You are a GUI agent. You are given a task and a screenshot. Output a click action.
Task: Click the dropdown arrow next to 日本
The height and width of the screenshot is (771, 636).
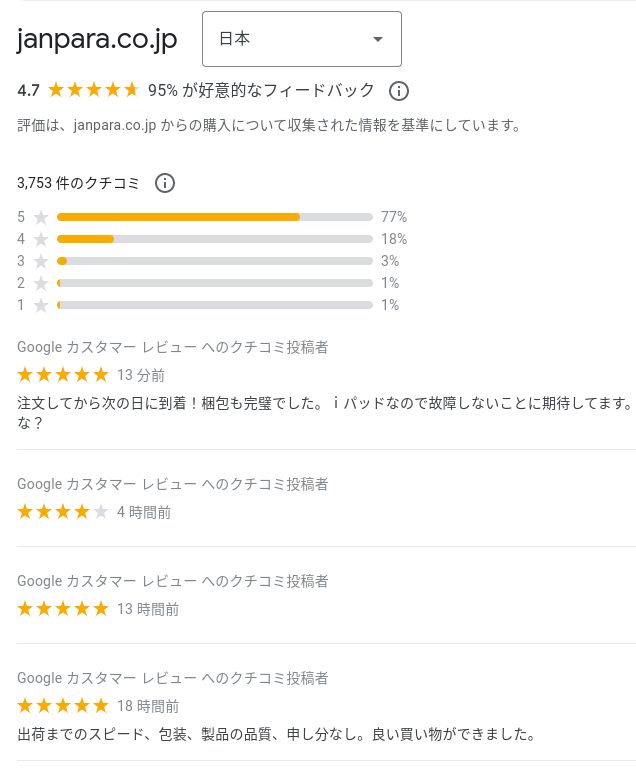click(x=377, y=39)
